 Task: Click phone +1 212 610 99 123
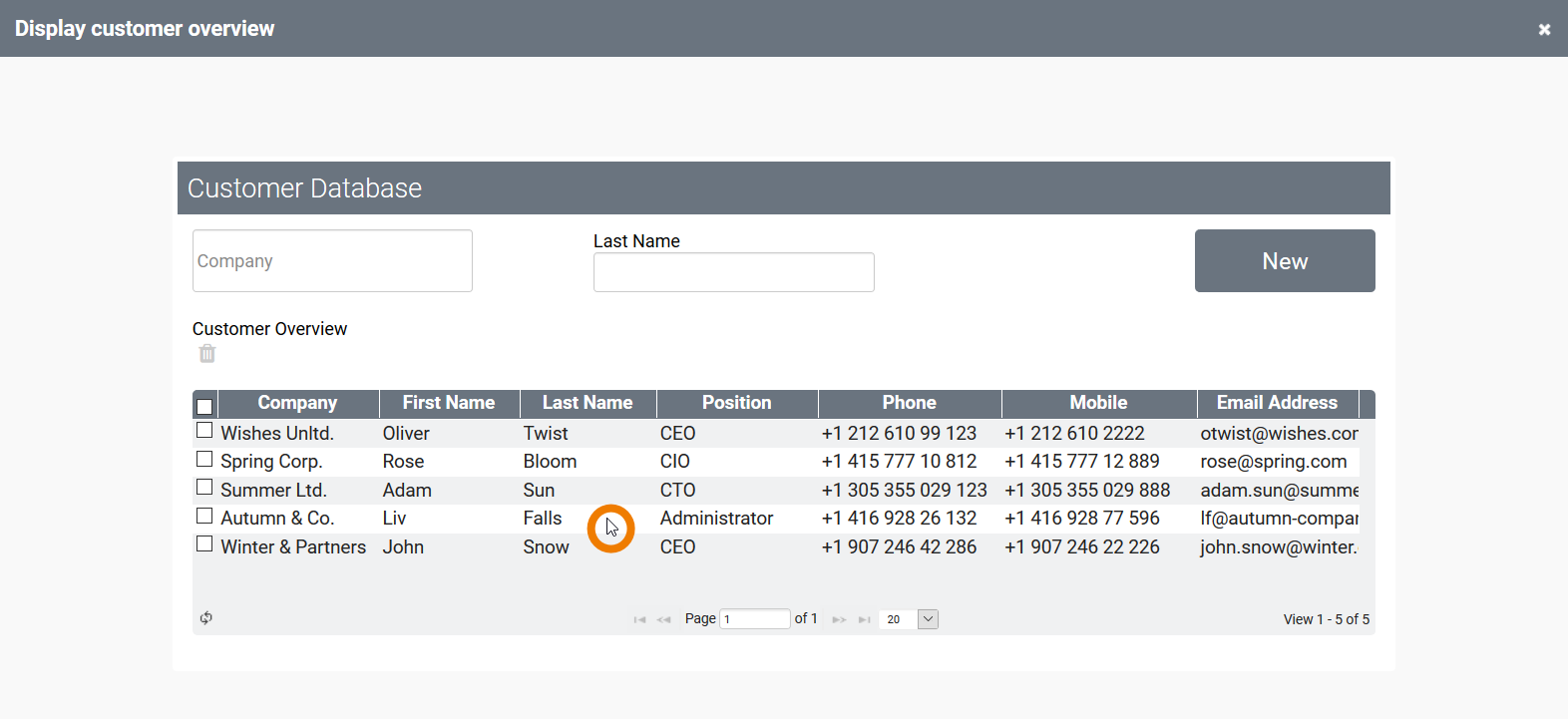tap(899, 434)
